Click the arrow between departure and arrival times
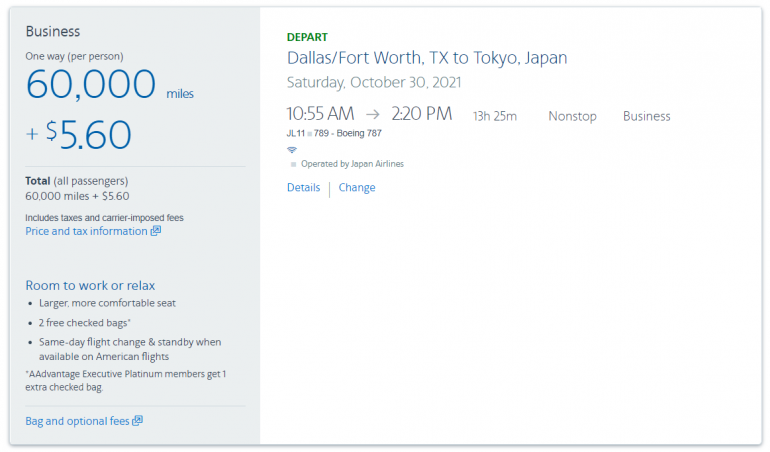 tap(372, 114)
